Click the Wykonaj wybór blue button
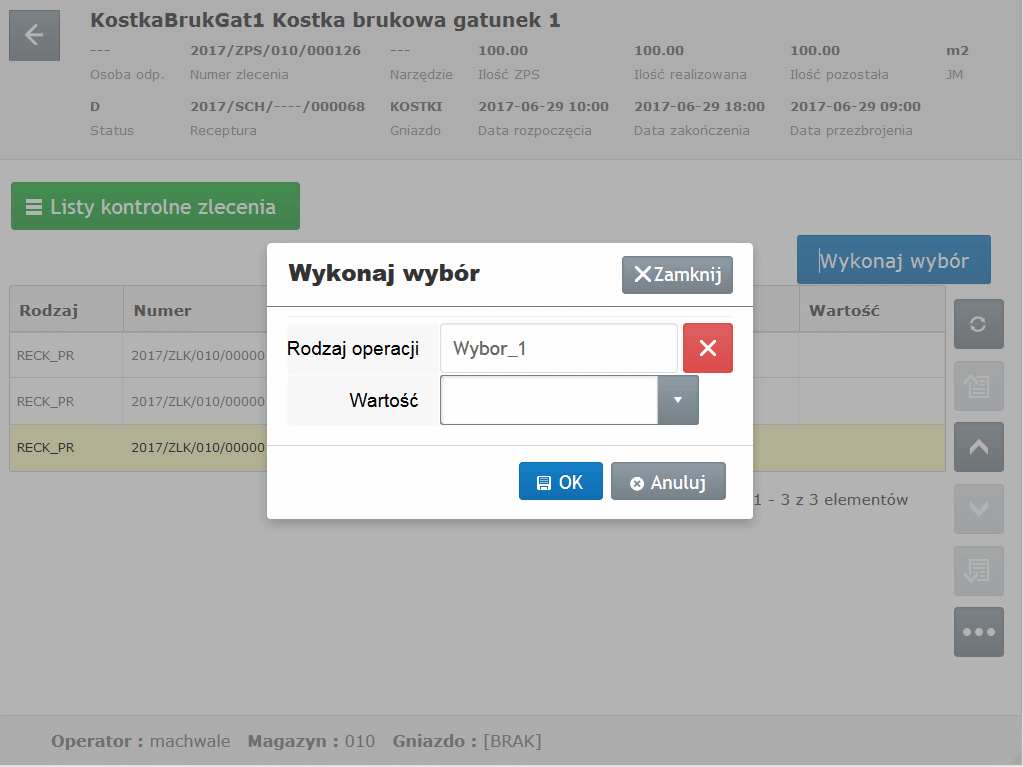The image size is (1023, 767). point(894,260)
